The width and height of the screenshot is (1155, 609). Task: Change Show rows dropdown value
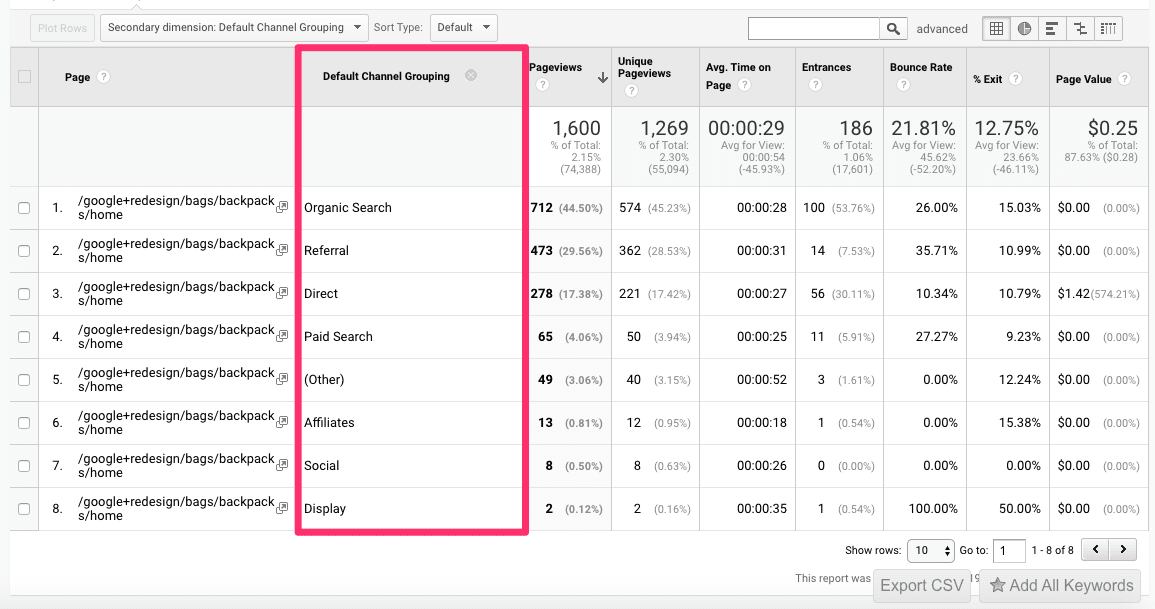coord(931,550)
